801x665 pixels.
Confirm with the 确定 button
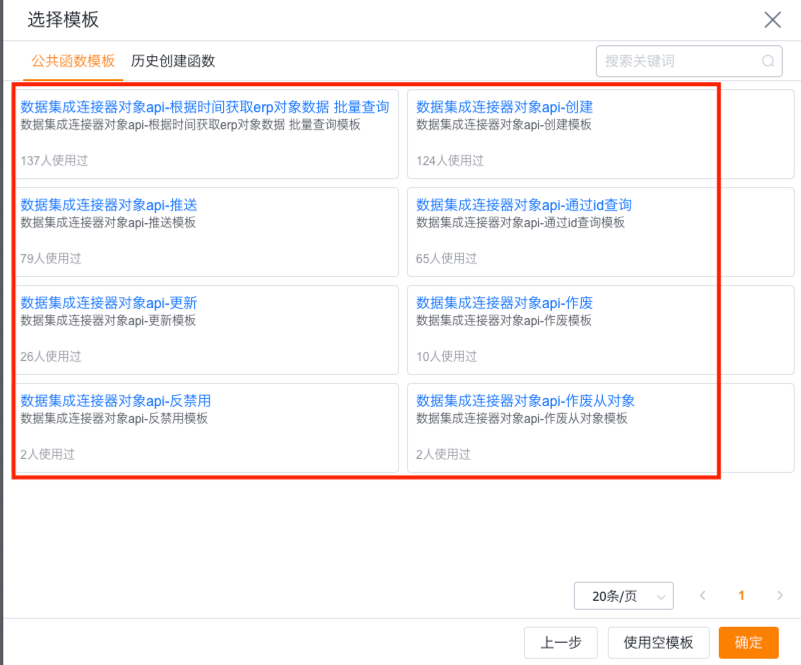[748, 643]
